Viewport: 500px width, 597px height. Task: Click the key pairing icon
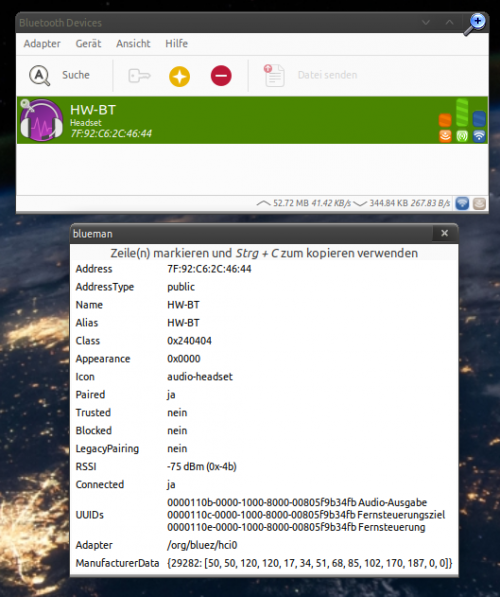(139, 75)
